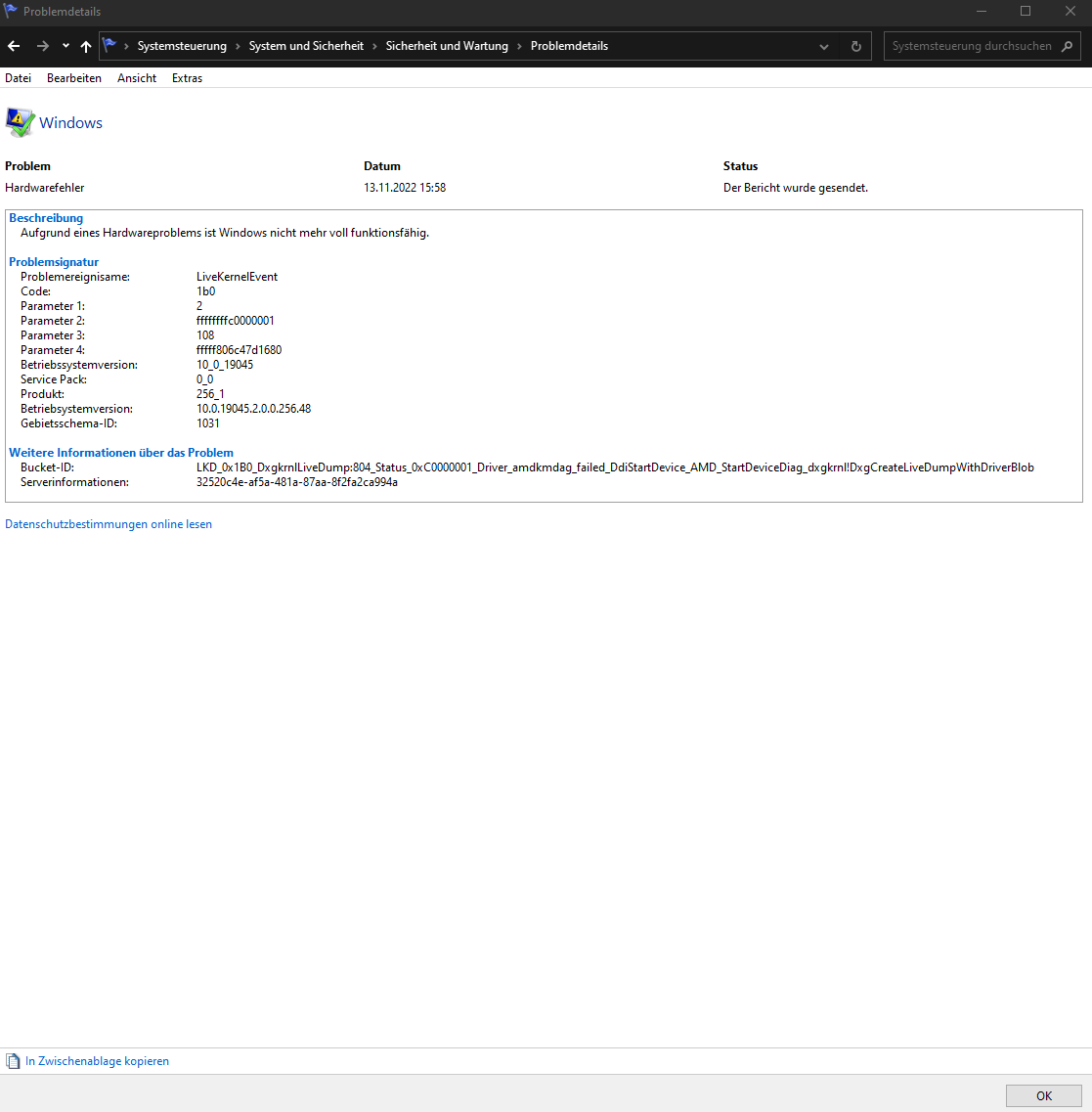Click the title bar flag icon
Screen dimensions: 1092x1112
(x=11, y=11)
